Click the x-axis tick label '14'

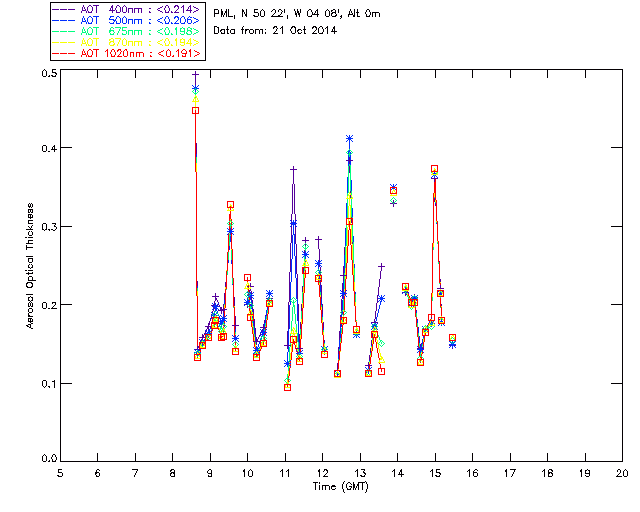[x=398, y=473]
